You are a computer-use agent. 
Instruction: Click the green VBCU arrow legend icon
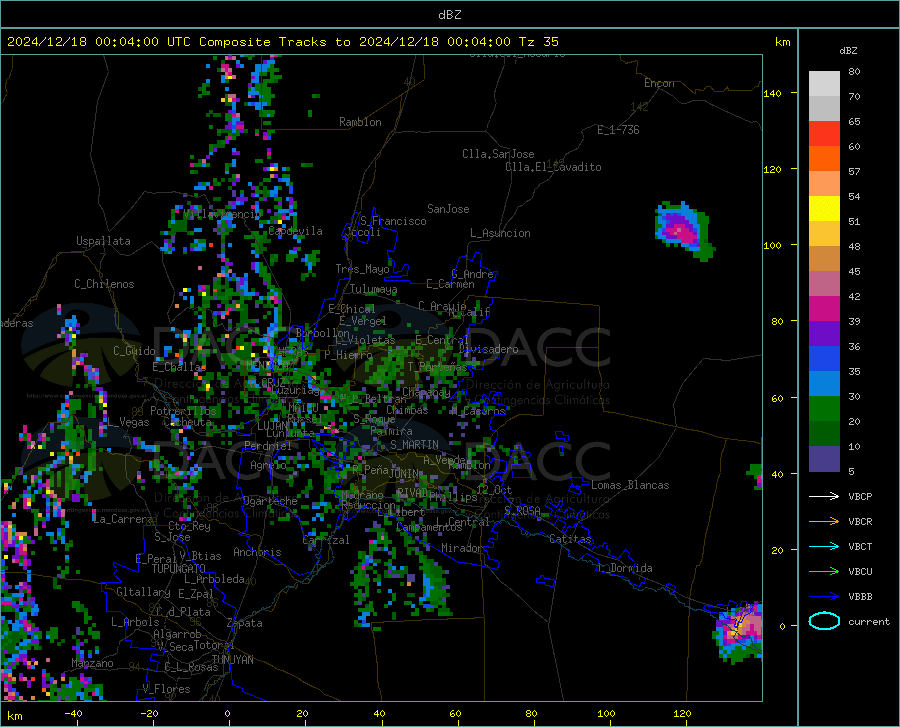point(824,572)
